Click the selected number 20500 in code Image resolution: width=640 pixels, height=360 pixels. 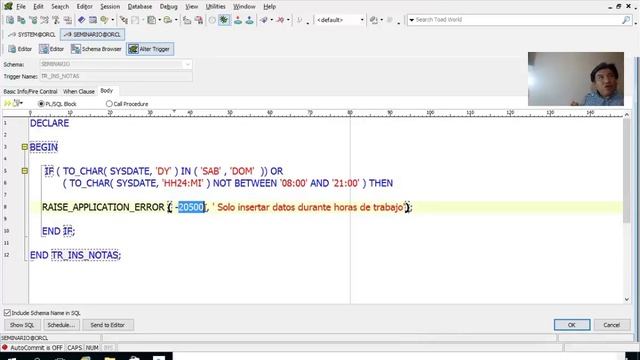pyautogui.click(x=191, y=207)
